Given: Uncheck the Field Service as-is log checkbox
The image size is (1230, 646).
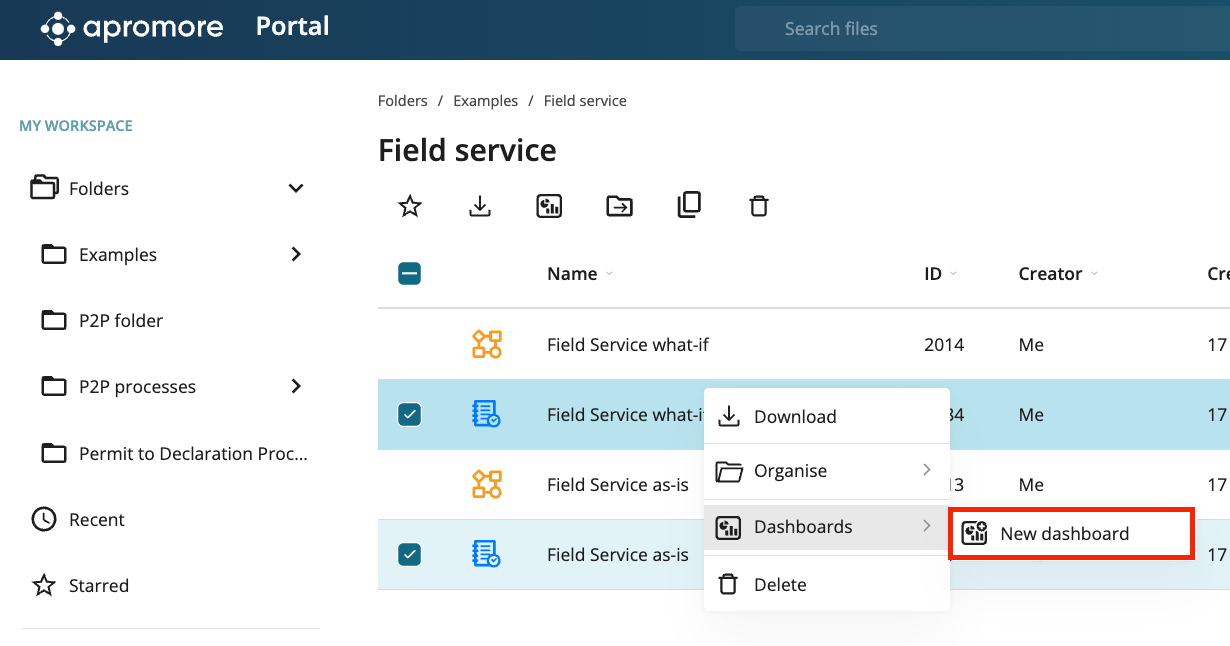Looking at the screenshot, I should (409, 554).
